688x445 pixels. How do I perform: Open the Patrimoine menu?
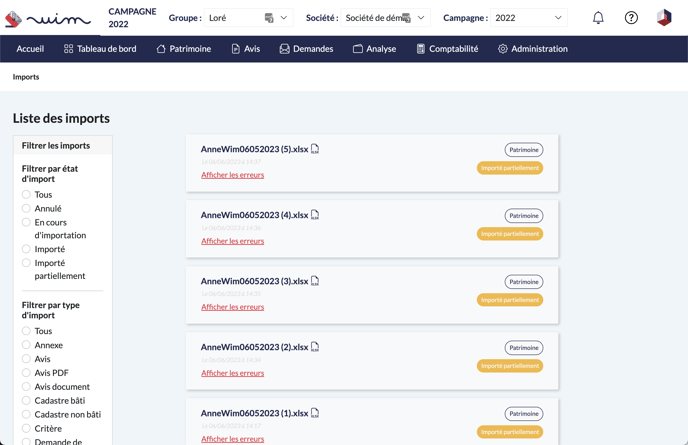tap(184, 48)
